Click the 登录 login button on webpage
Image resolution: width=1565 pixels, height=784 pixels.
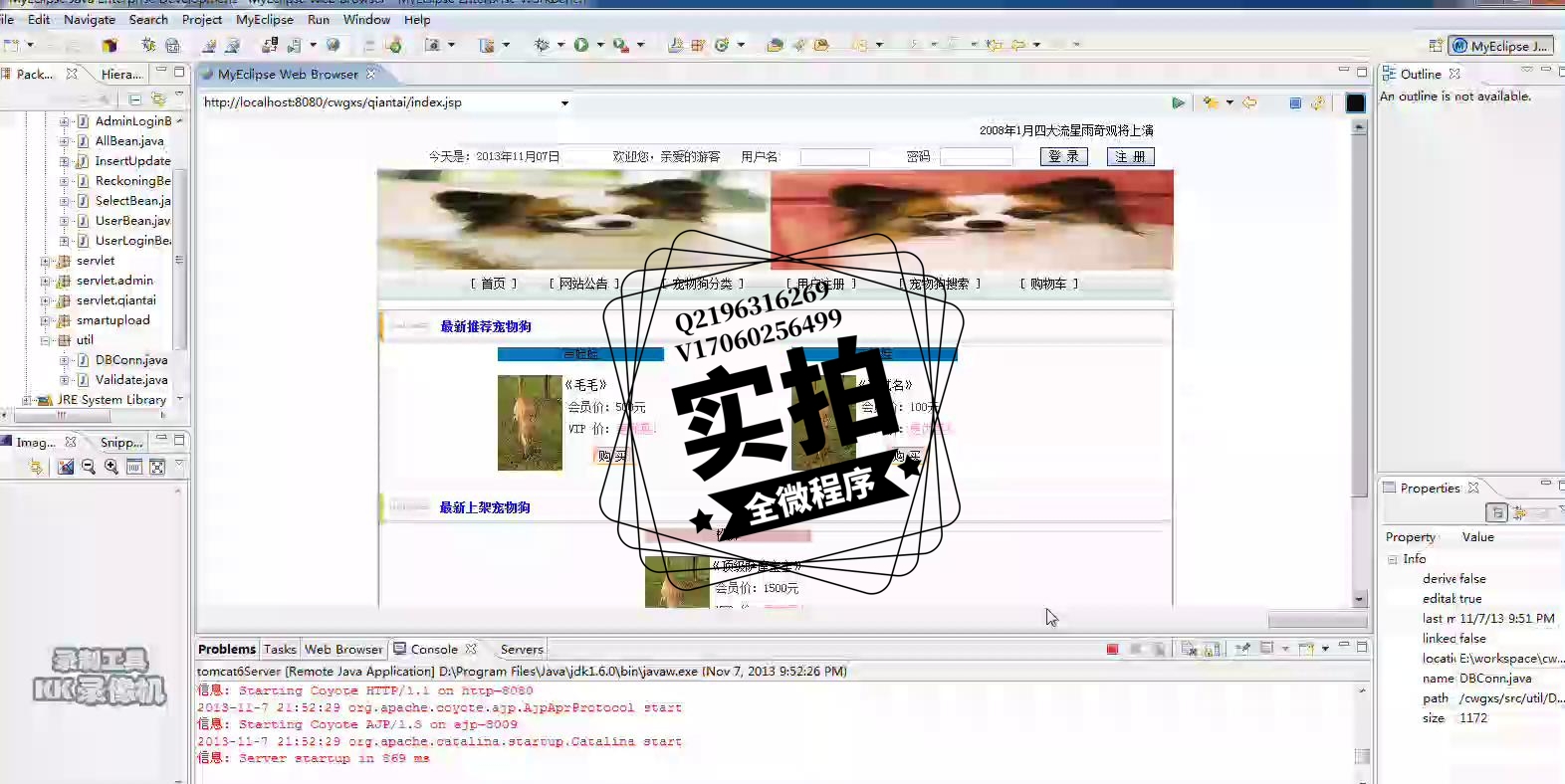(x=1064, y=156)
